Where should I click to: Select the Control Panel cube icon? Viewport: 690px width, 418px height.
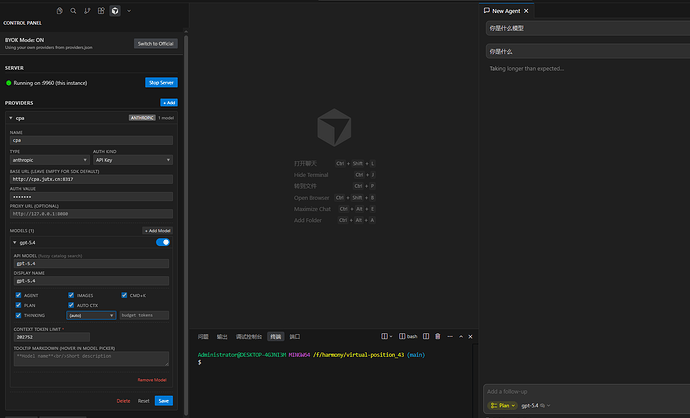pos(115,11)
